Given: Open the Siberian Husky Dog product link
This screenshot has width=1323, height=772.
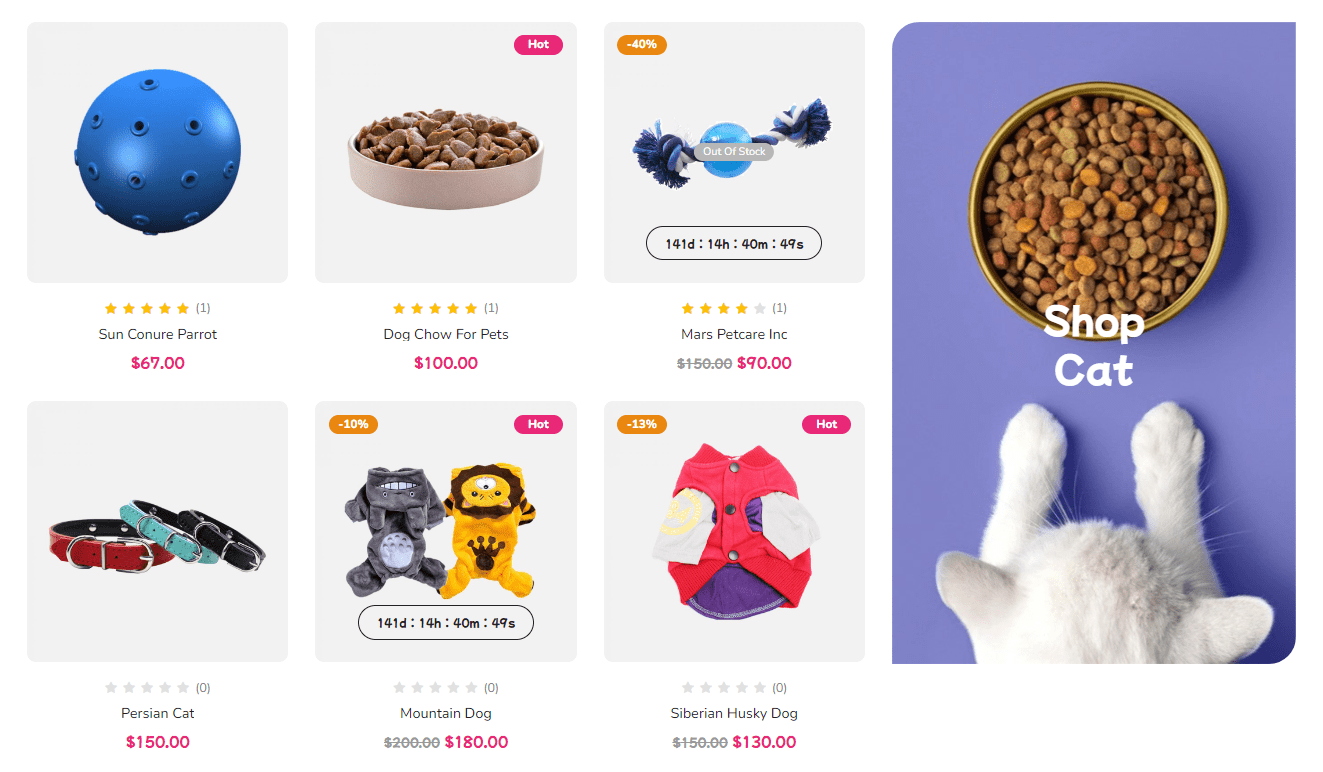Looking at the screenshot, I should point(734,713).
